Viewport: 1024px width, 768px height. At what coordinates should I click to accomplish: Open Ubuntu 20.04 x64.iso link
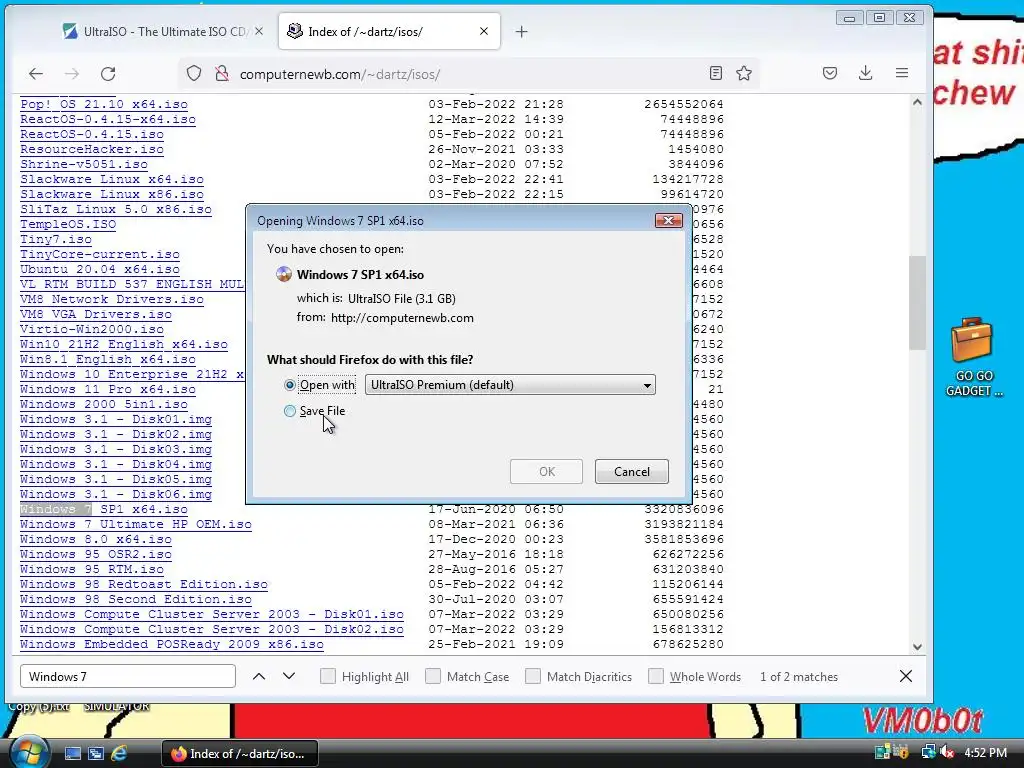pos(100,269)
